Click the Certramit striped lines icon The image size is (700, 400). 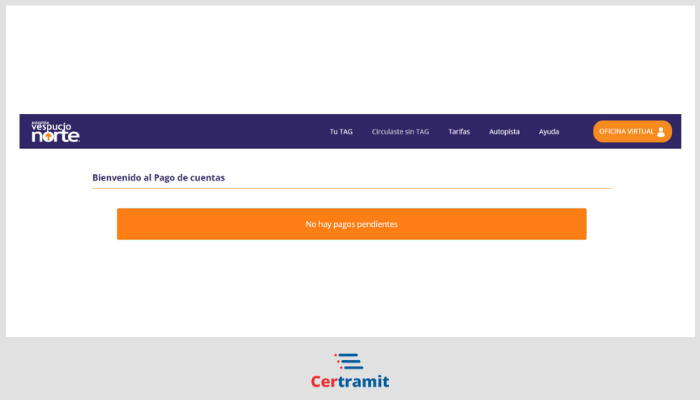pyautogui.click(x=348, y=361)
